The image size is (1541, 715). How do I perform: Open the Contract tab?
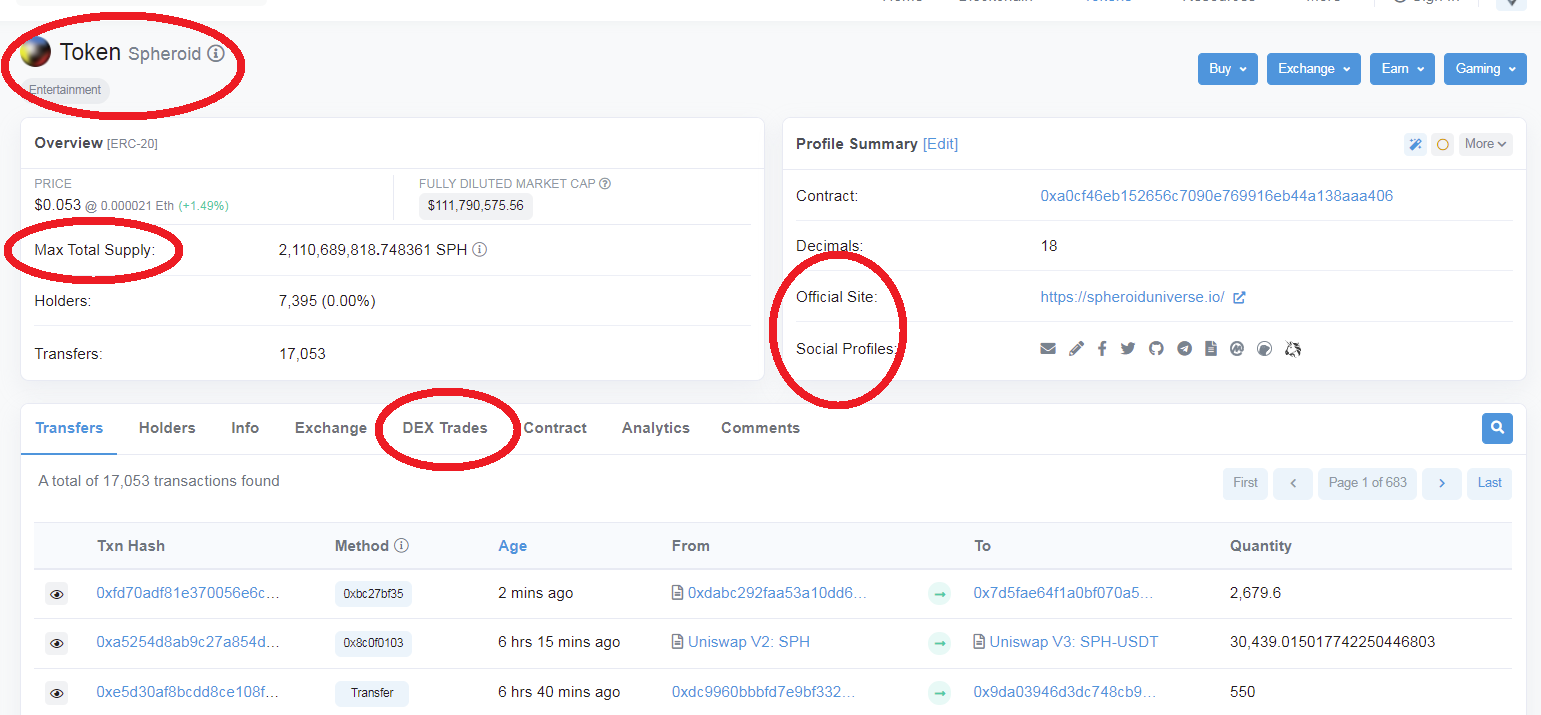coord(555,428)
